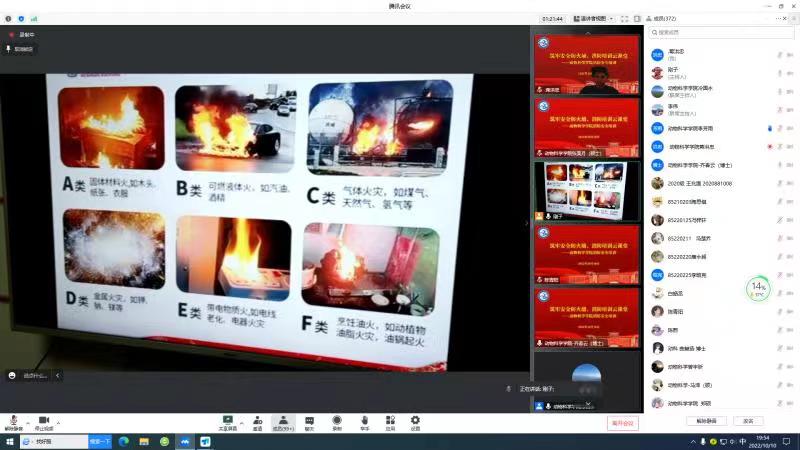The width and height of the screenshot is (800, 450).
Task: Click the 解除静音 button in members panel
Action: coord(707,421)
